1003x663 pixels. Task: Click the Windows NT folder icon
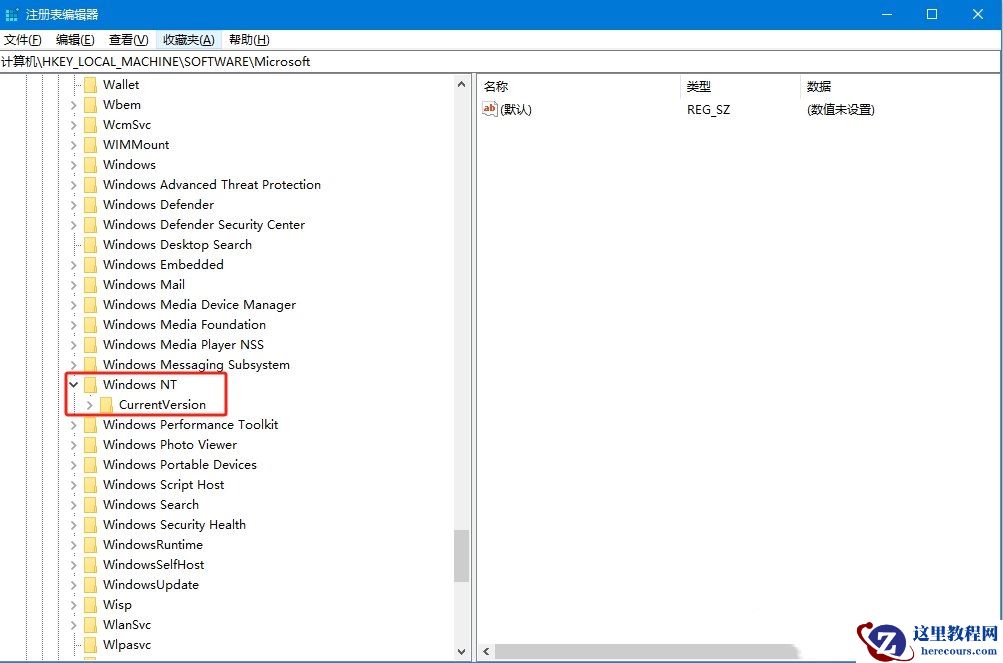(91, 384)
